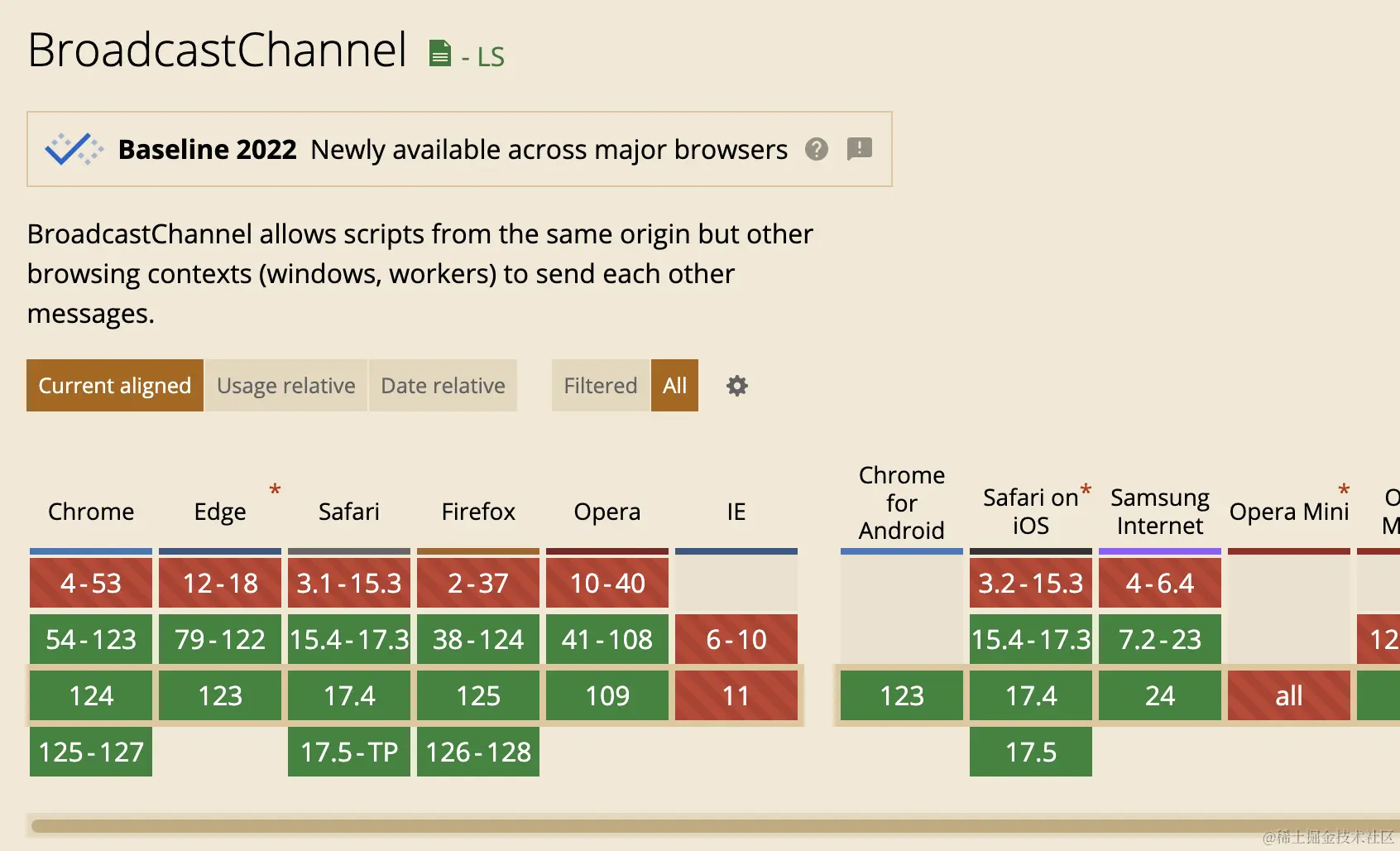Select Chrome versions 125-127 cell

91,752
